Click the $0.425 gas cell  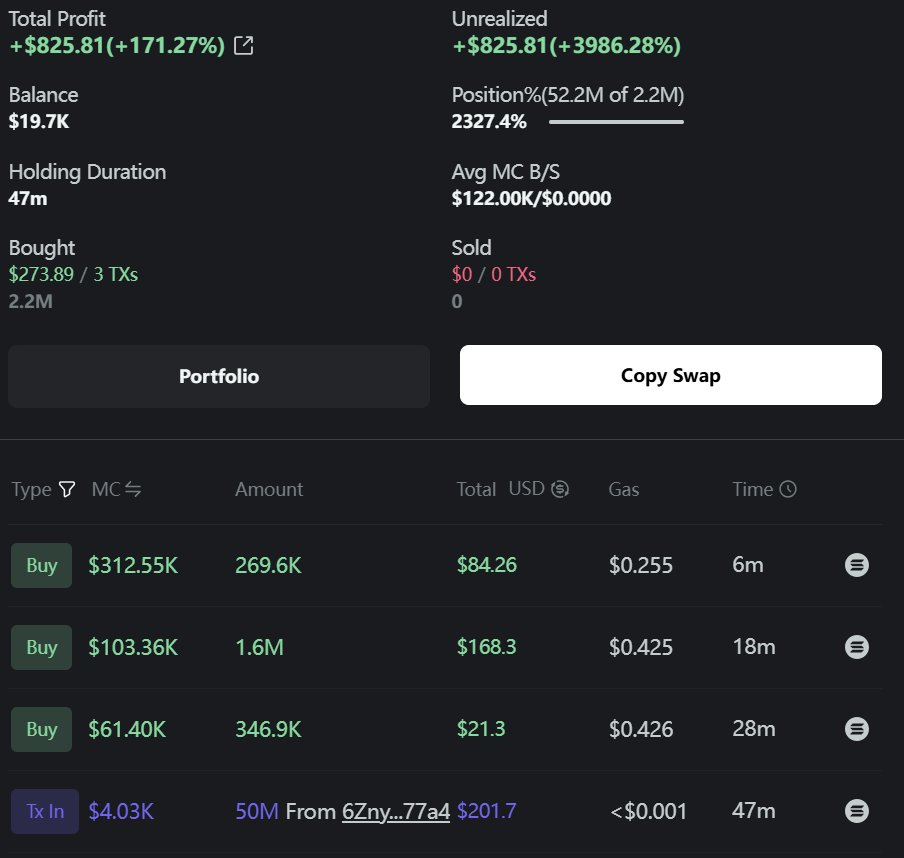(x=641, y=648)
